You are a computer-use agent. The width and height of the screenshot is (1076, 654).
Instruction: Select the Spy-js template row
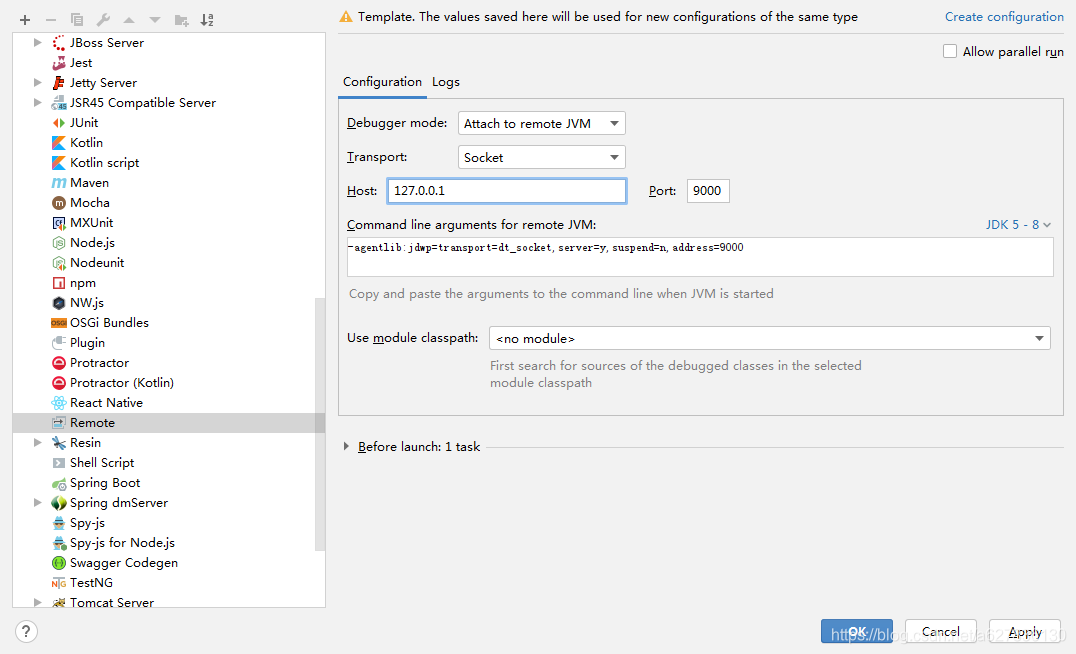point(169,523)
